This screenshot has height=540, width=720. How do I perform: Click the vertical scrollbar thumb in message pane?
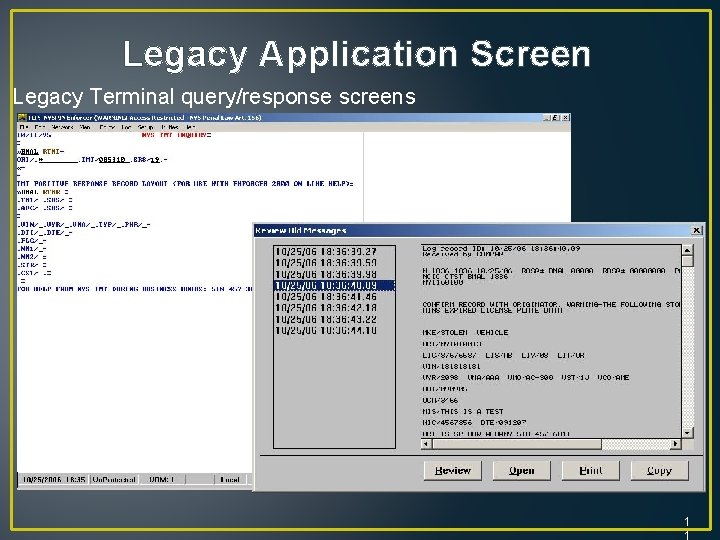pos(687,261)
